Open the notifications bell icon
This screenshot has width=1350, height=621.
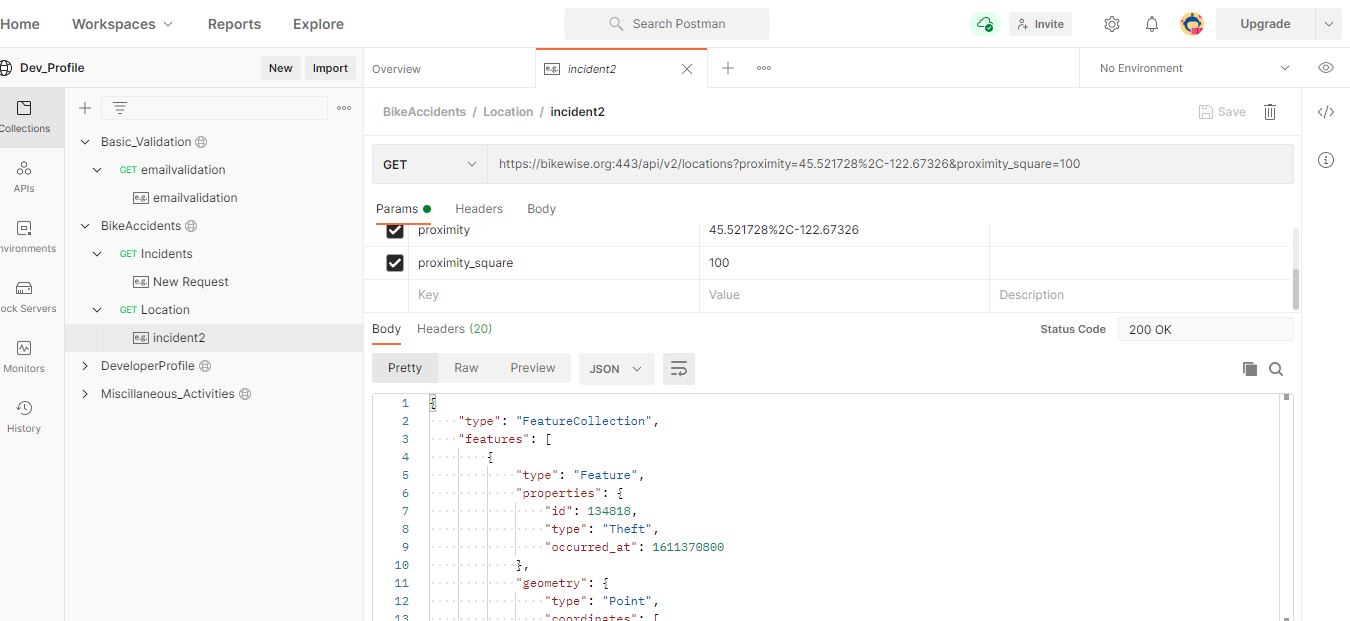click(1152, 24)
